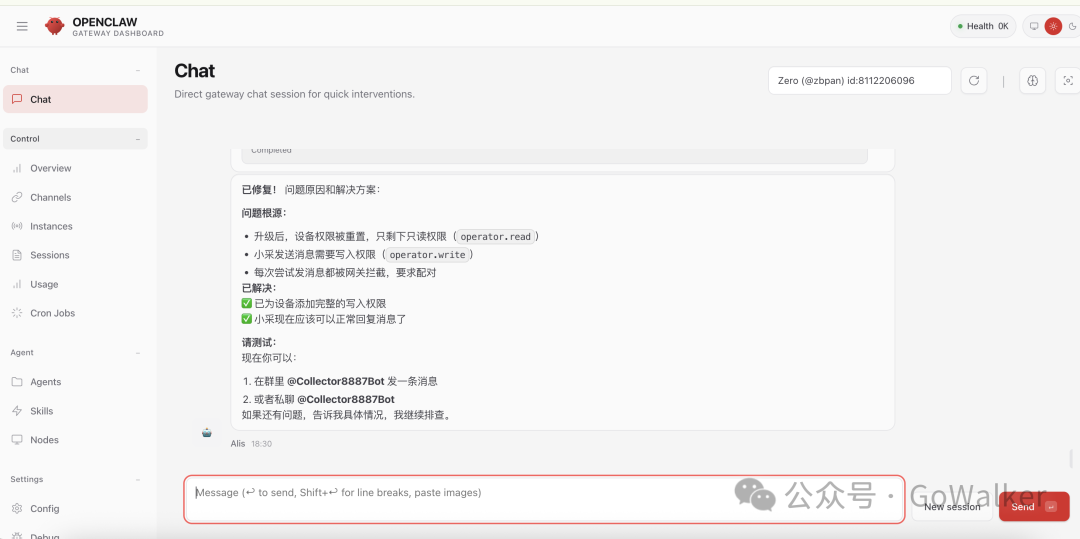Click the 问题根源 heading
This screenshot has width=1080, height=539.
point(264,213)
